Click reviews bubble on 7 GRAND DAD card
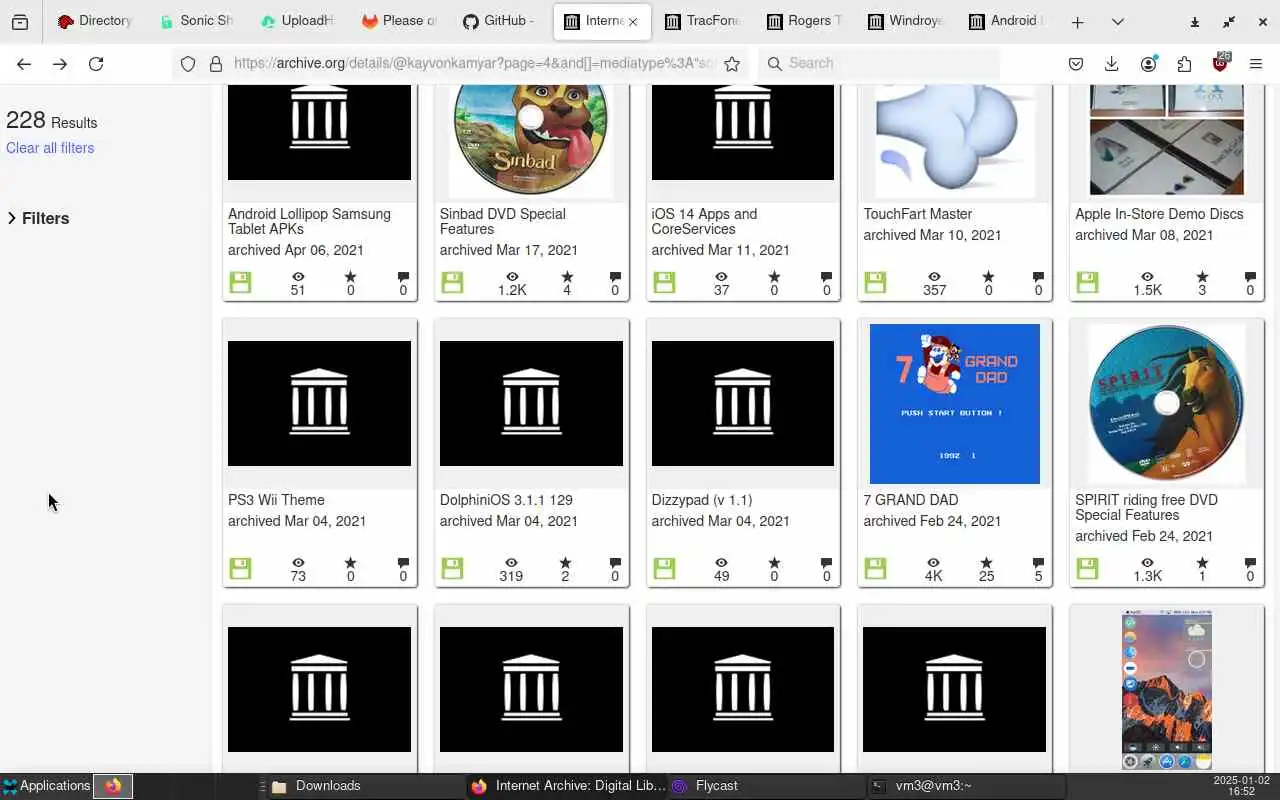This screenshot has height=800, width=1280. point(1038,563)
